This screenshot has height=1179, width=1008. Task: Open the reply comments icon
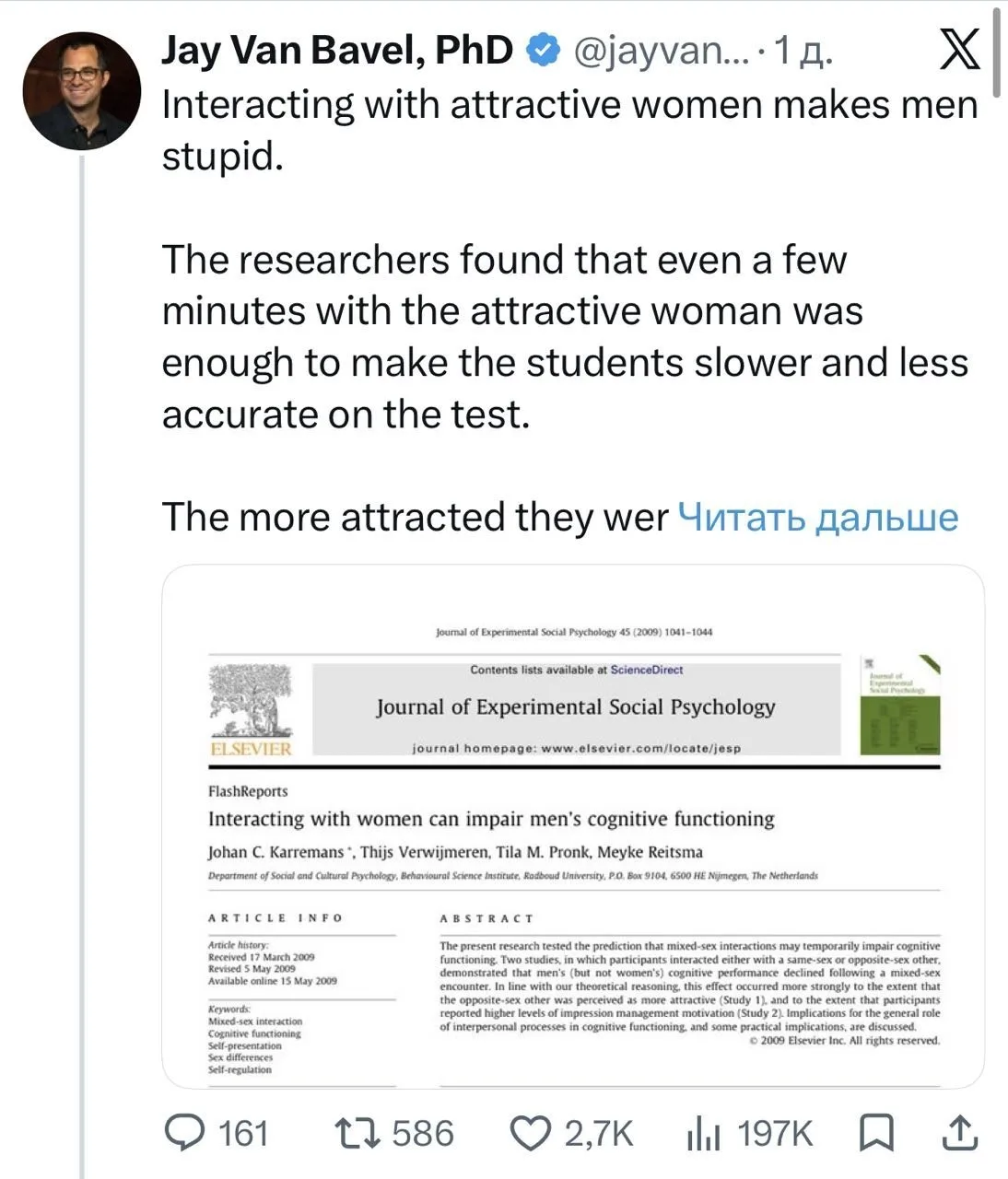184,1133
